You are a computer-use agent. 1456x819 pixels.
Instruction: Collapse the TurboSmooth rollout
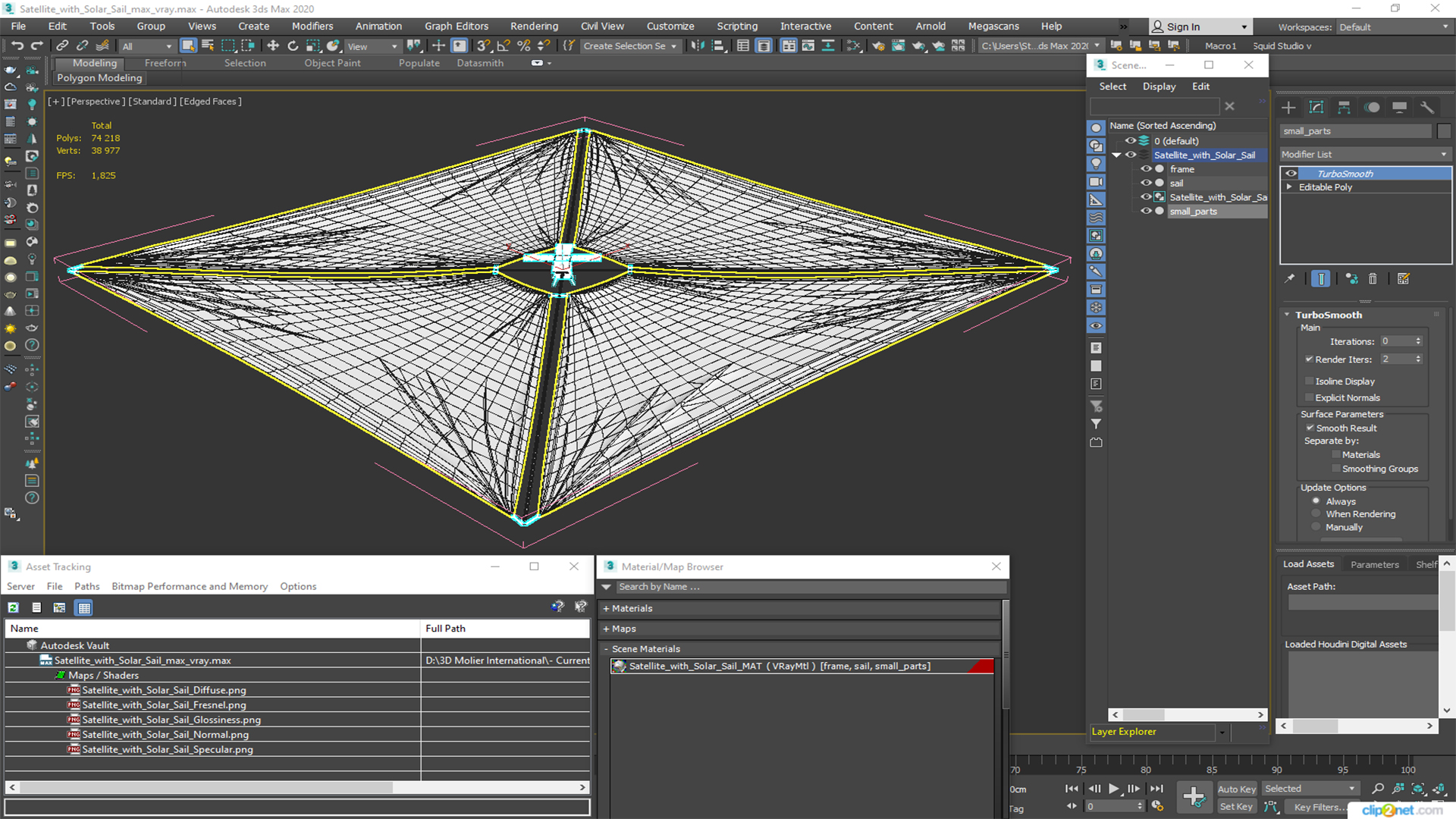[1287, 315]
